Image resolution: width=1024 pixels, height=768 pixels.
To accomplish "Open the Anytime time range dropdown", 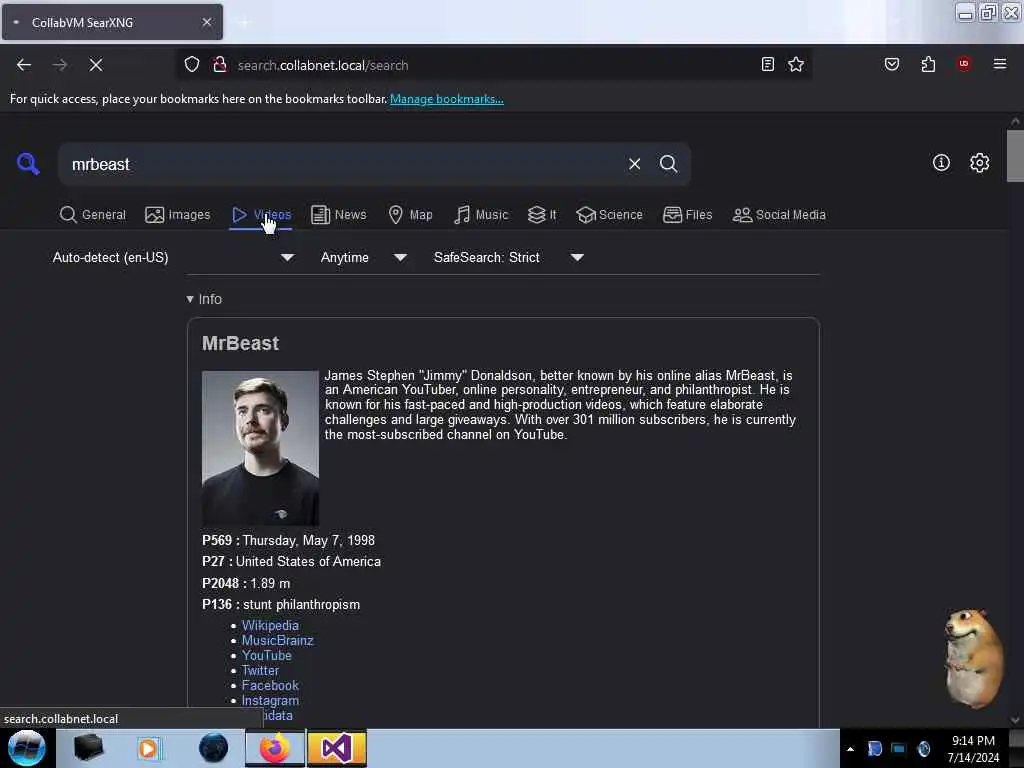I will (x=364, y=257).
